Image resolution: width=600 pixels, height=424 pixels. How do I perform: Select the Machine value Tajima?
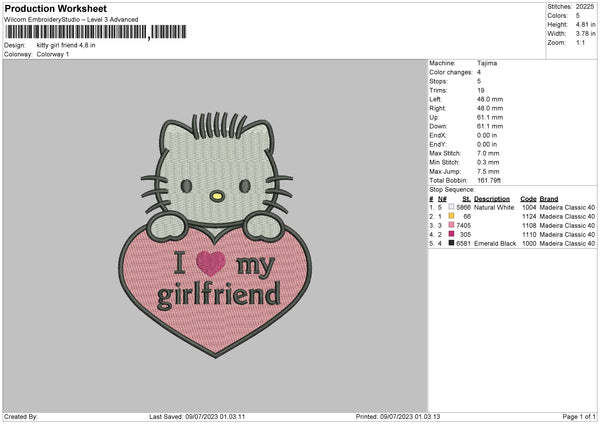[487, 63]
